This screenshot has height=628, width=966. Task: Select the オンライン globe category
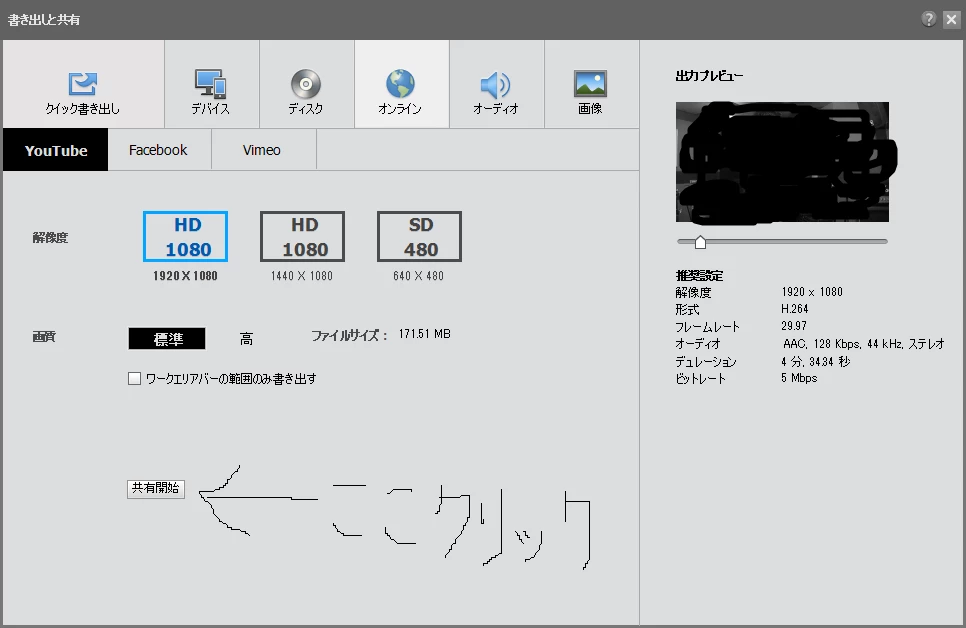401,84
